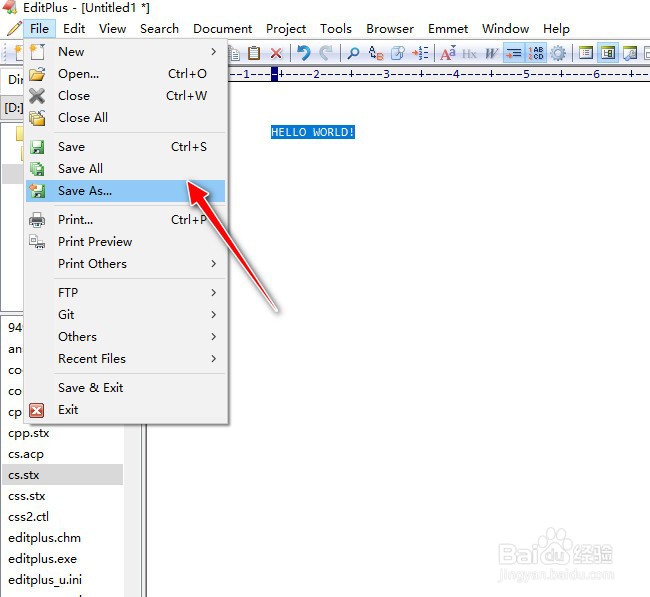650x597 pixels.
Task: Toggle the Auto Indent toolbar icon
Action: coord(514,53)
